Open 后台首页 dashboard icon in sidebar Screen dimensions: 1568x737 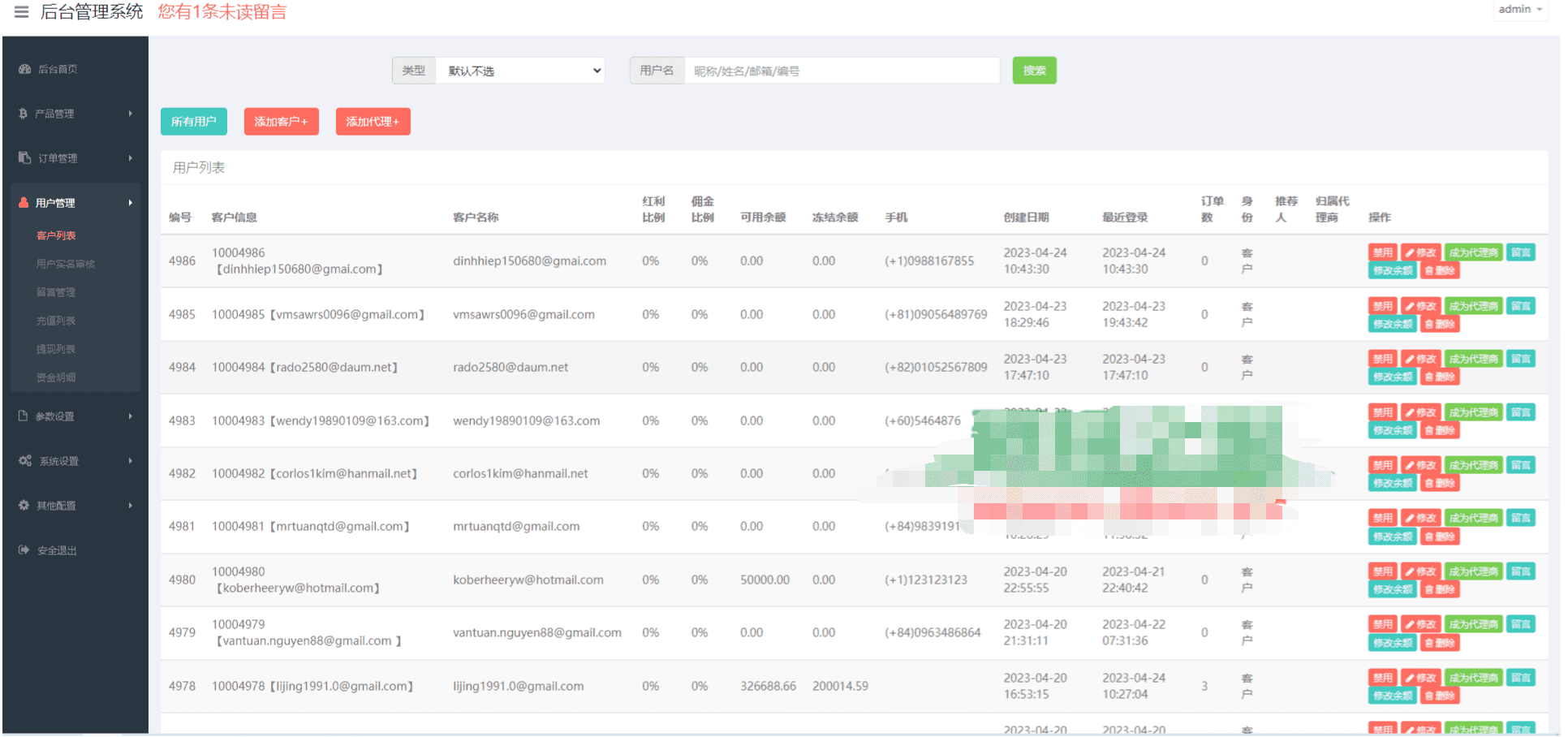point(24,69)
